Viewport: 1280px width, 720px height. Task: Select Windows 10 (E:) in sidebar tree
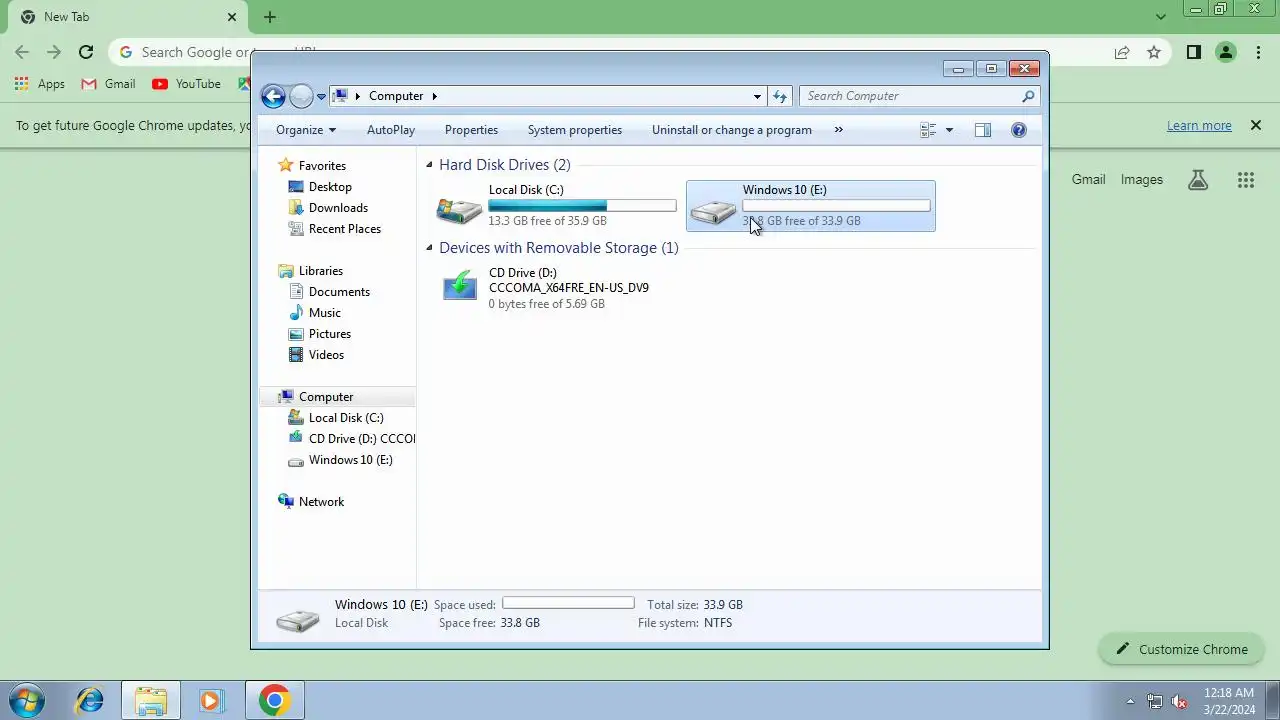[350, 460]
